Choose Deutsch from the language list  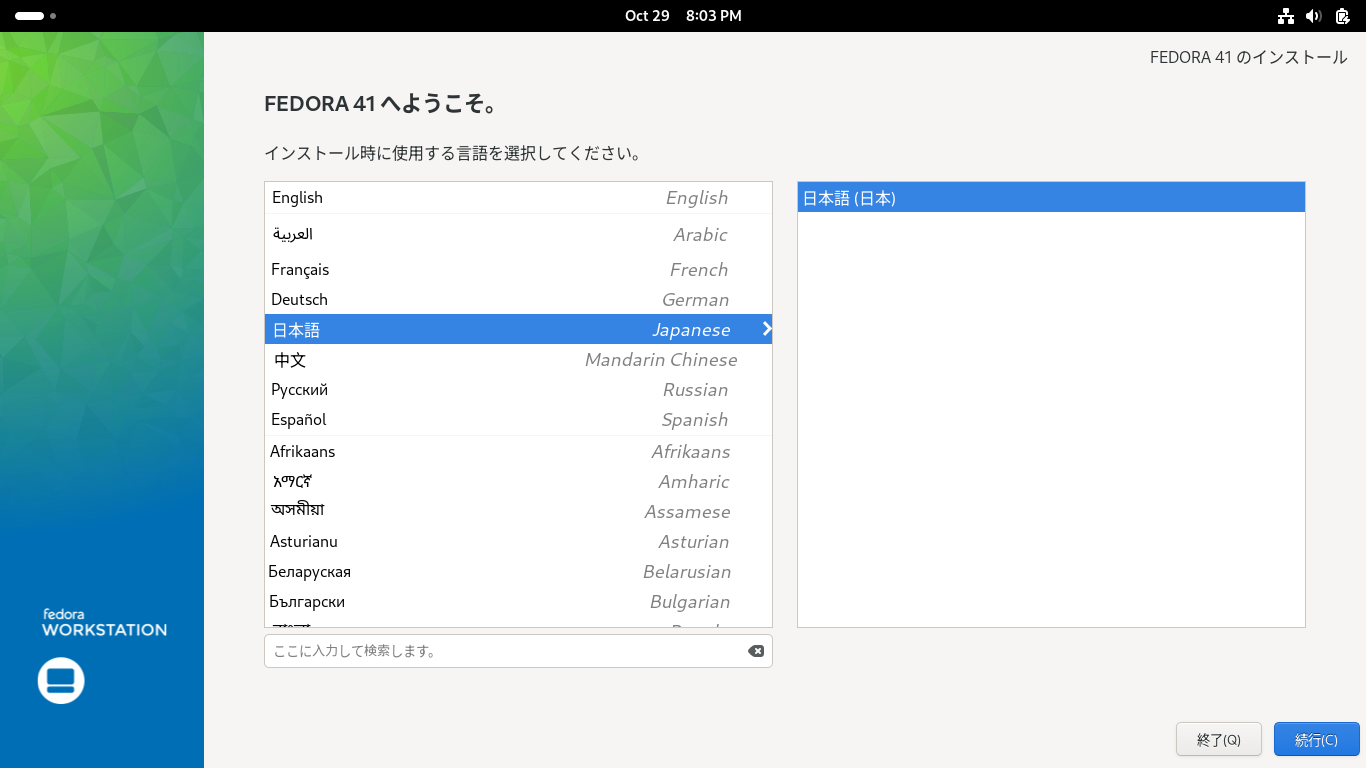(518, 300)
